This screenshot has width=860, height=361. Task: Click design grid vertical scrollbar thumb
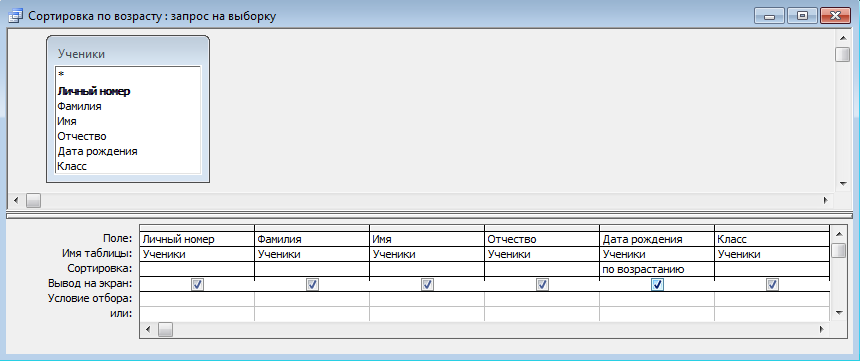click(x=838, y=250)
